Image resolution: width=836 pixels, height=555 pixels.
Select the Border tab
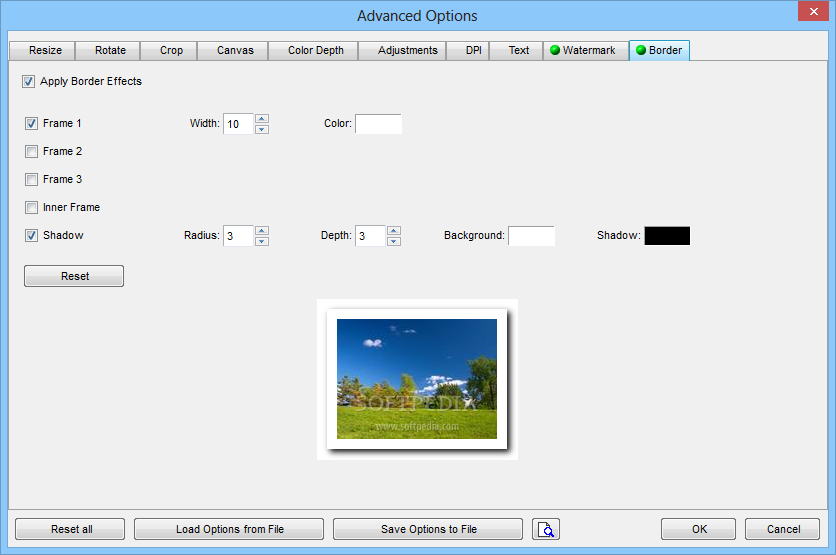click(660, 50)
